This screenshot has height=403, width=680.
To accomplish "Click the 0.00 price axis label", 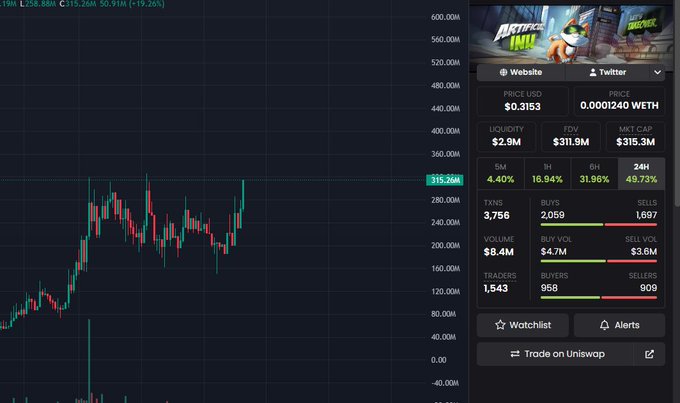I will (438, 360).
